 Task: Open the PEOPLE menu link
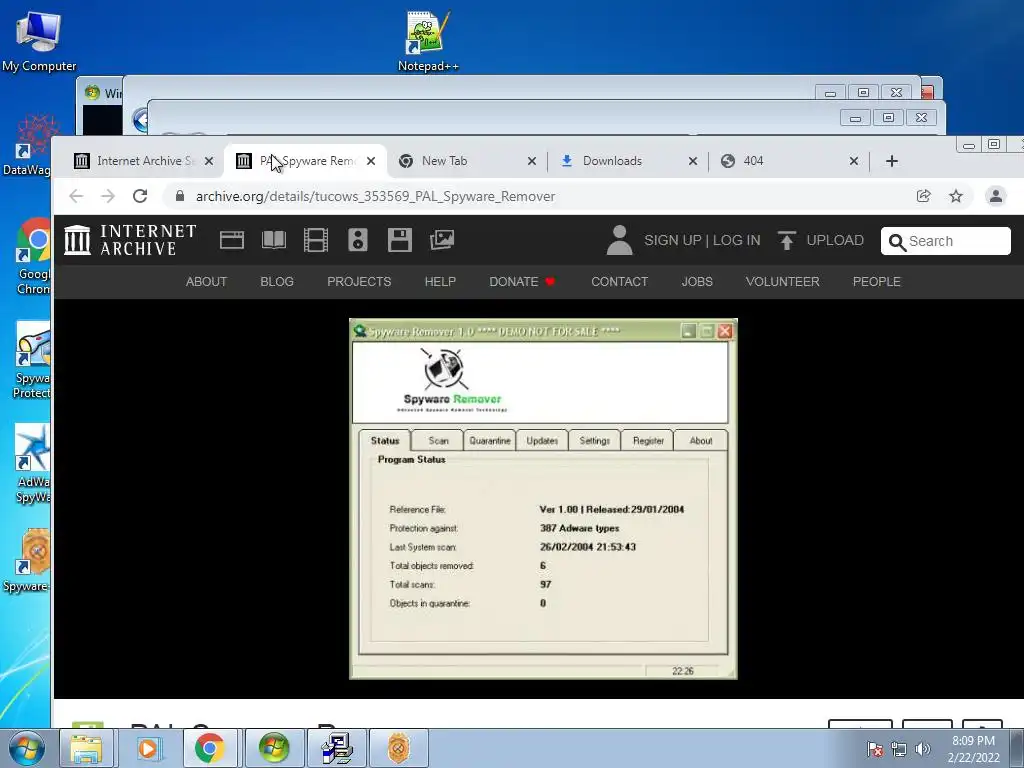coord(876,281)
